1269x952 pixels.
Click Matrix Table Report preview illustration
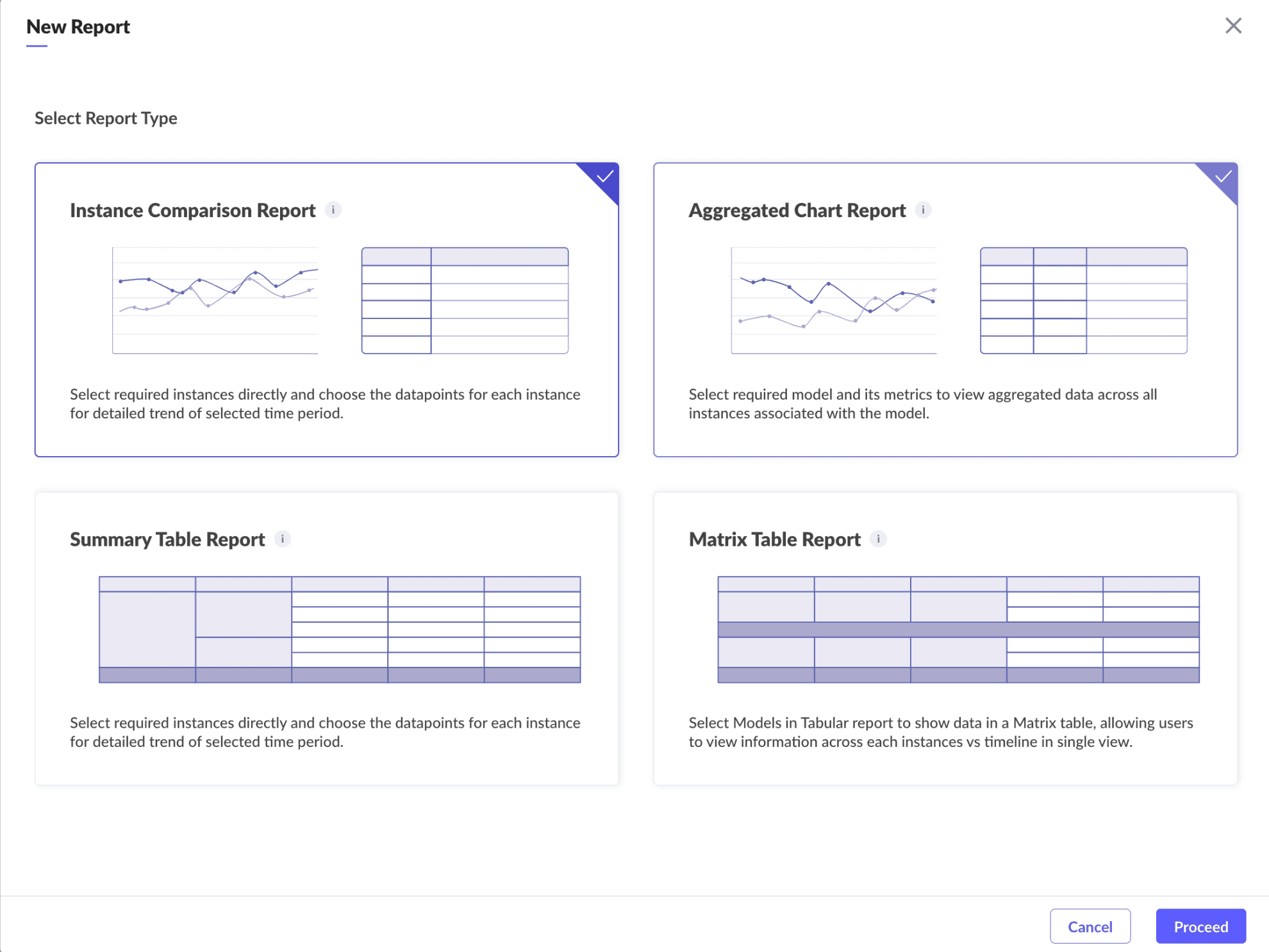(958, 630)
